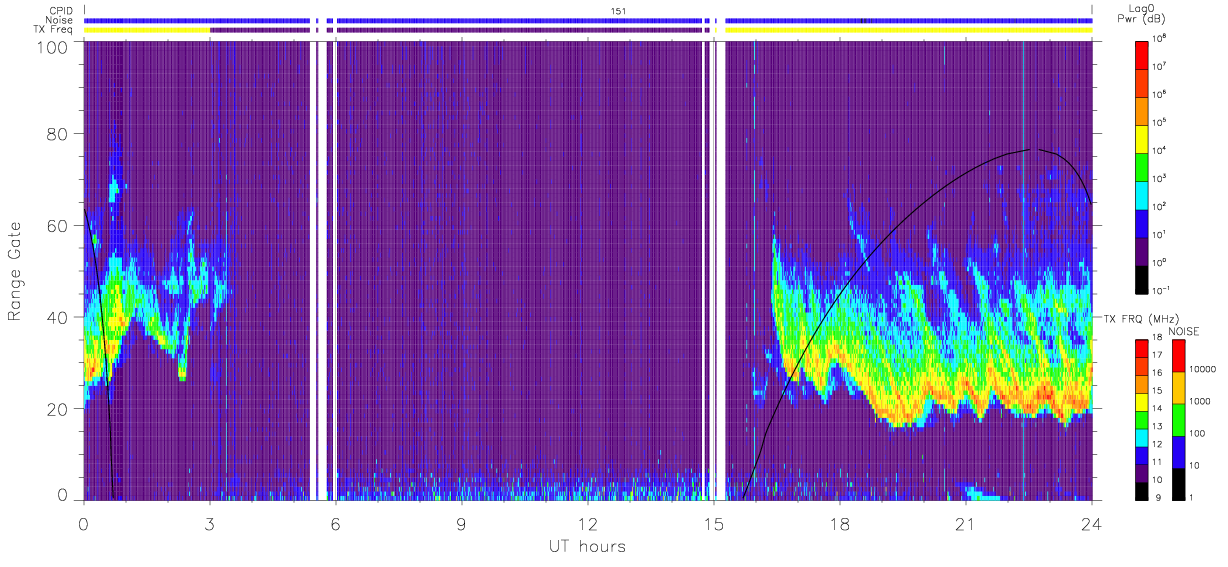1228x567 pixels.
Task: Click the 'CPID' row label
Action: [60, 11]
